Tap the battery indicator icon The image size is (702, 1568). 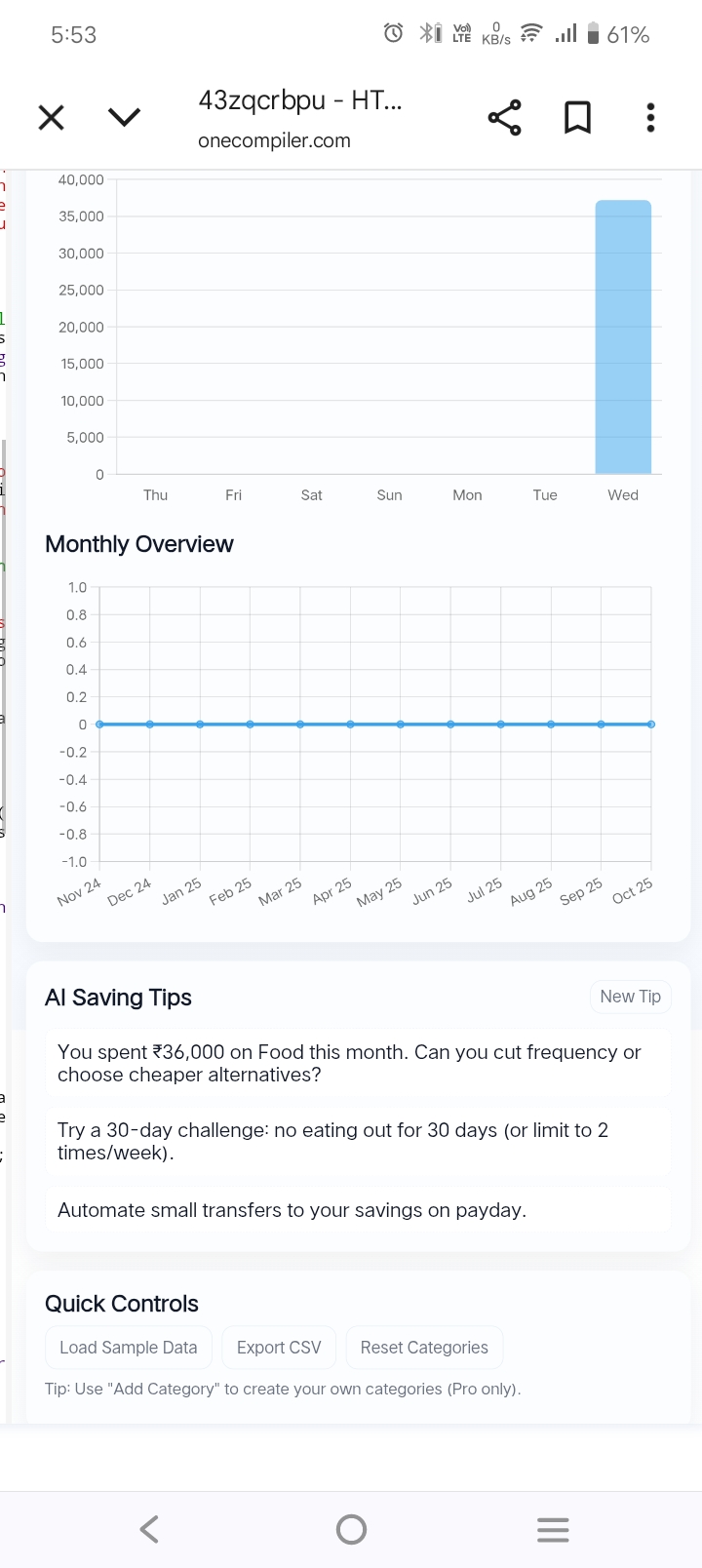pyautogui.click(x=593, y=34)
